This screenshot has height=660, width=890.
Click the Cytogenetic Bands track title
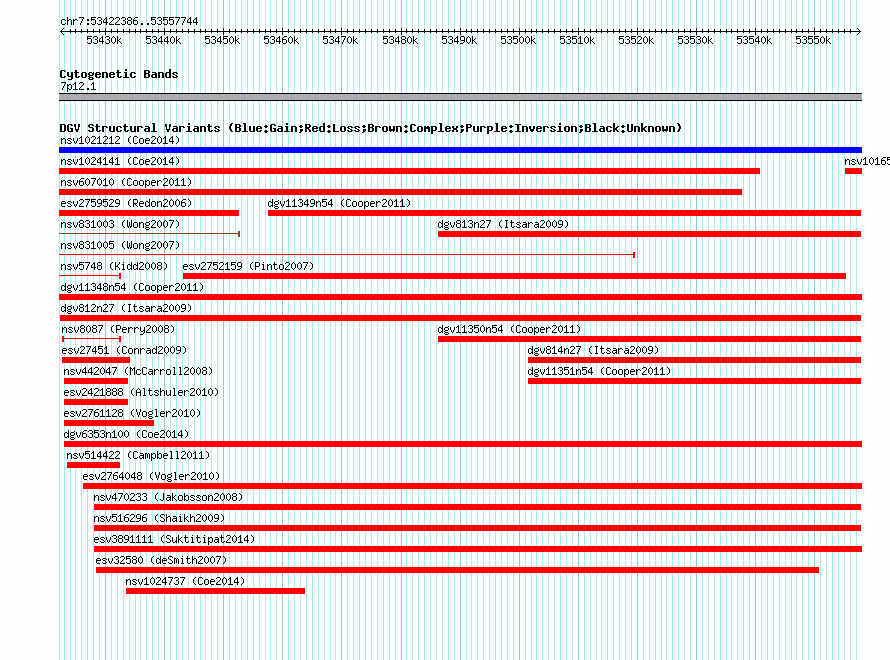(x=119, y=74)
